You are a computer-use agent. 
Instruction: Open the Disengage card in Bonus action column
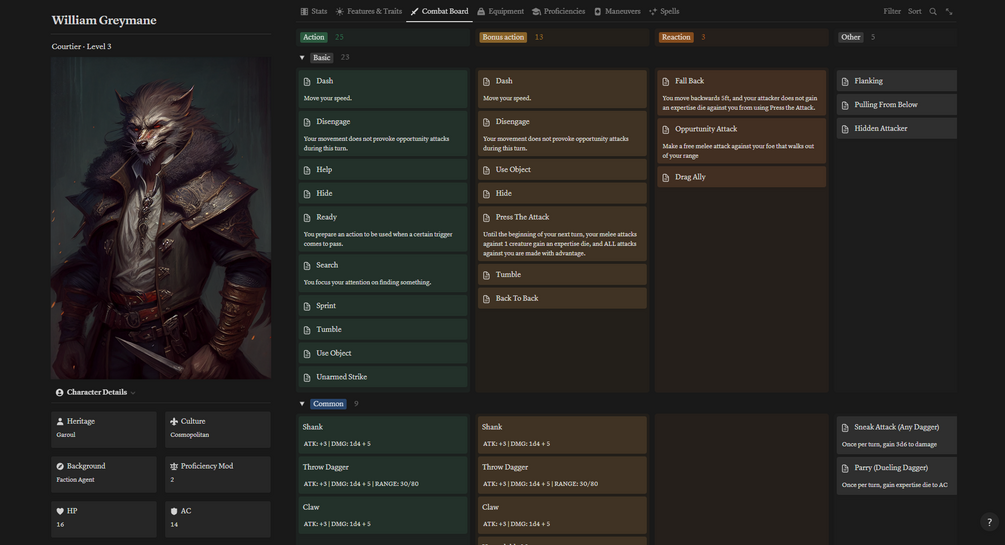pos(562,133)
